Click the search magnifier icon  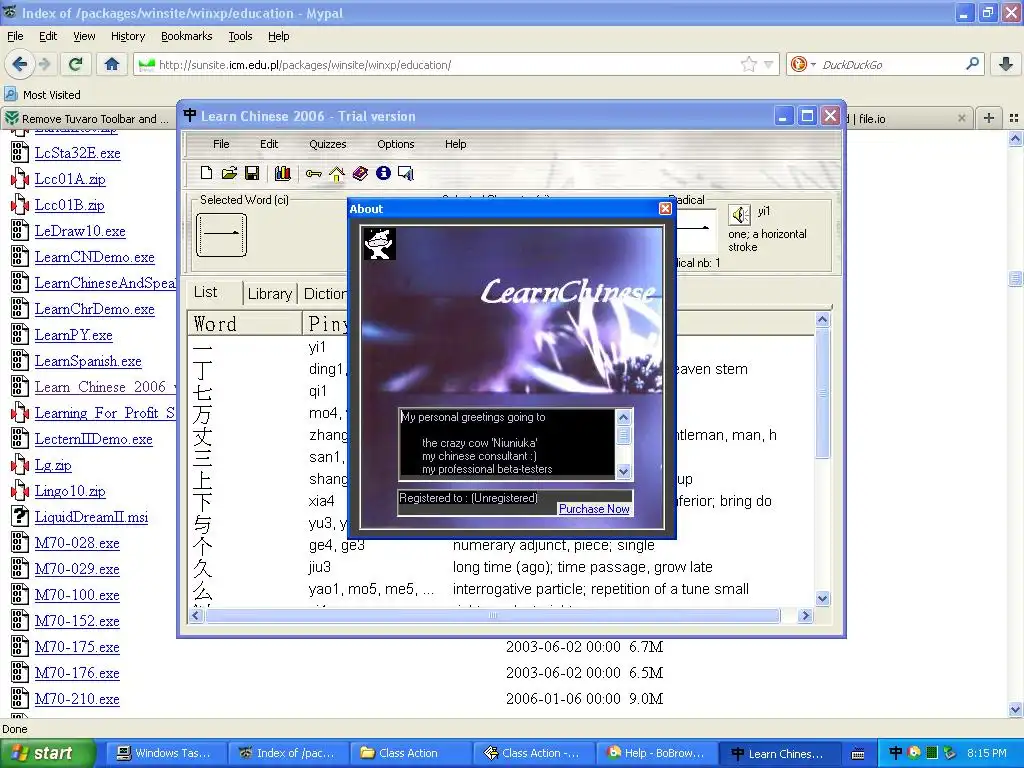pyautogui.click(x=972, y=64)
